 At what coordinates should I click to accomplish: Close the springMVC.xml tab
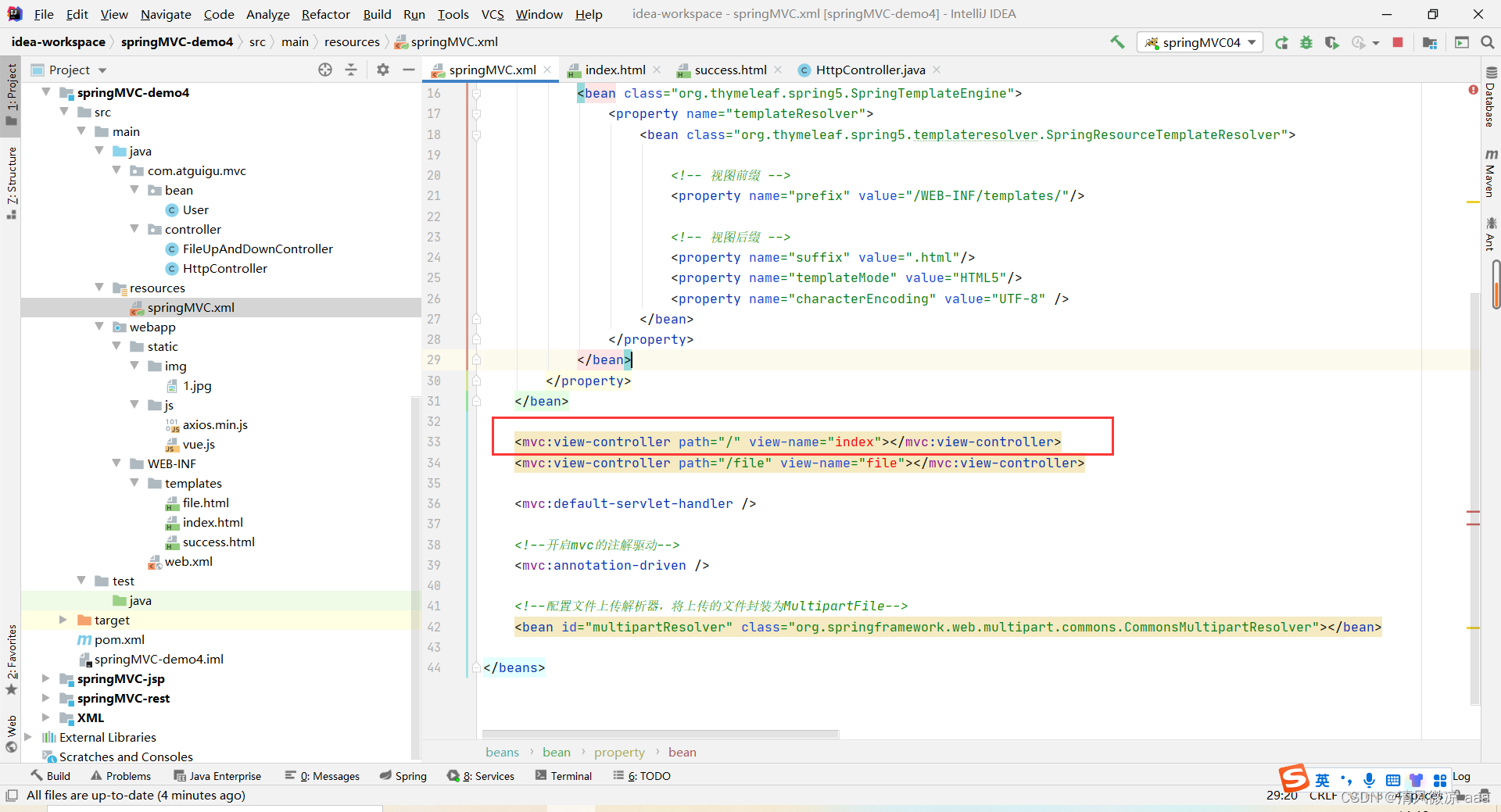click(x=547, y=70)
